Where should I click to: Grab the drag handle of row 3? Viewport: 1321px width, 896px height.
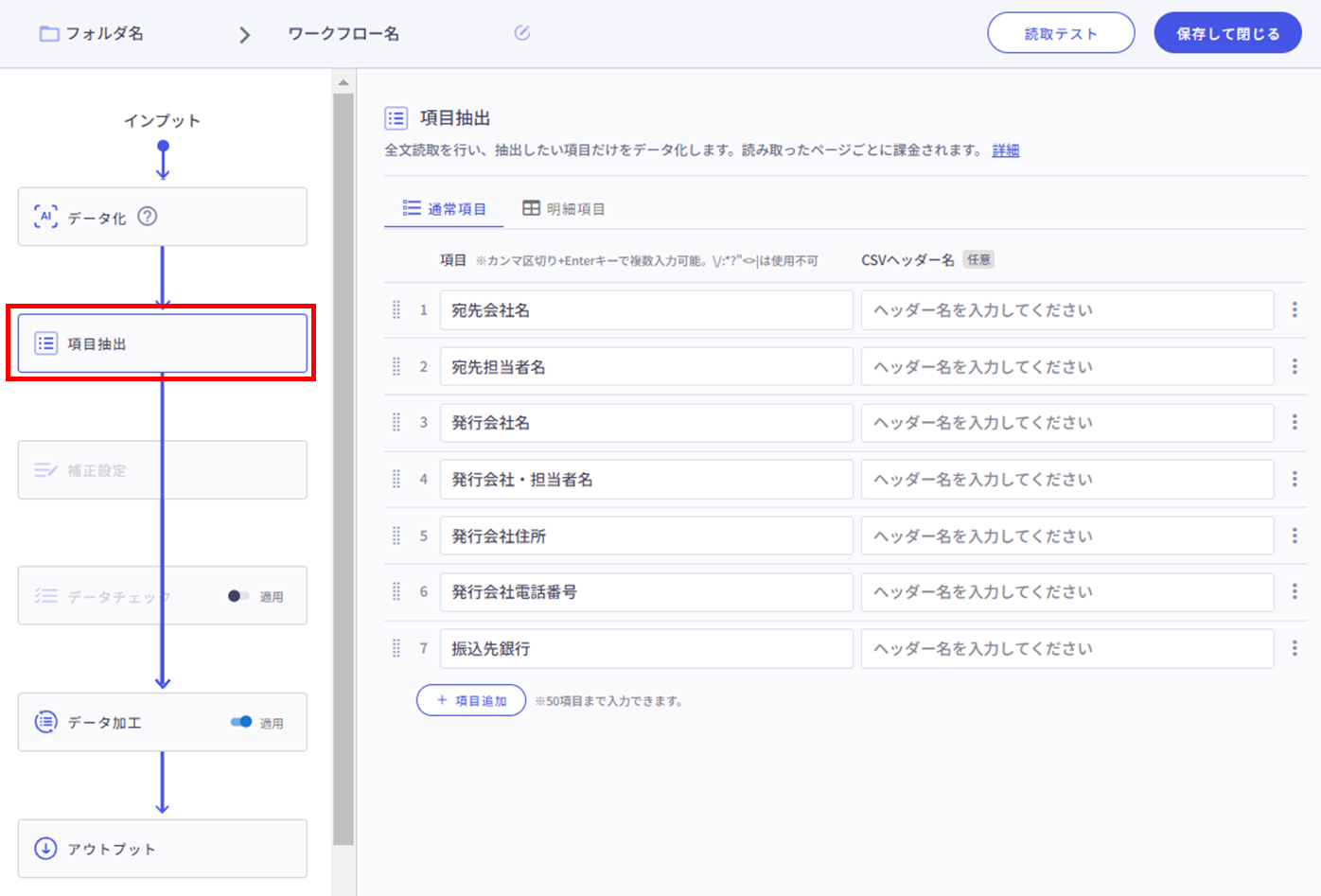coord(396,422)
